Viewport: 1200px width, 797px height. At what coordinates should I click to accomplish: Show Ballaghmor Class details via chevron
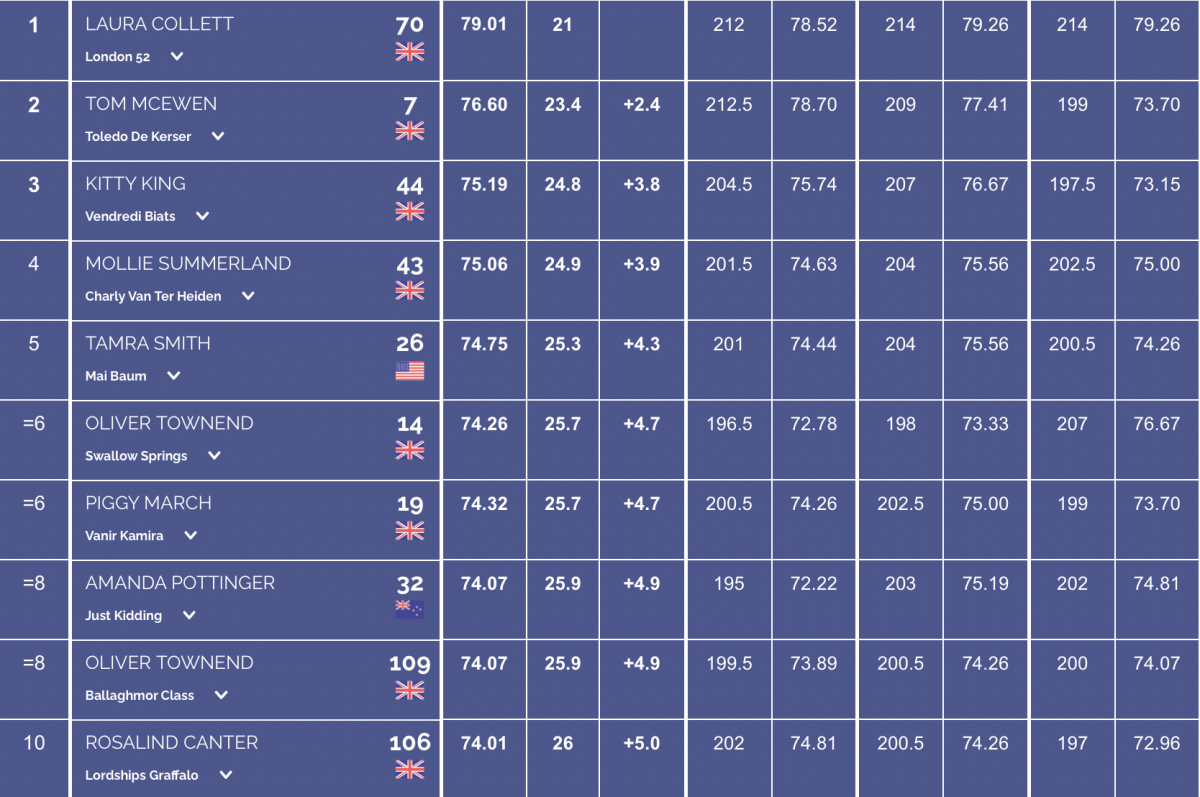(x=221, y=695)
